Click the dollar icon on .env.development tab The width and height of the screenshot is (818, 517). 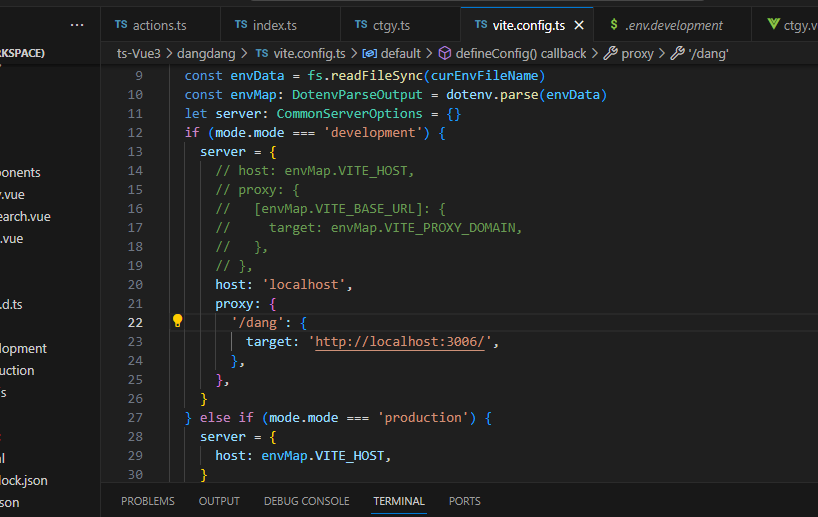614,25
